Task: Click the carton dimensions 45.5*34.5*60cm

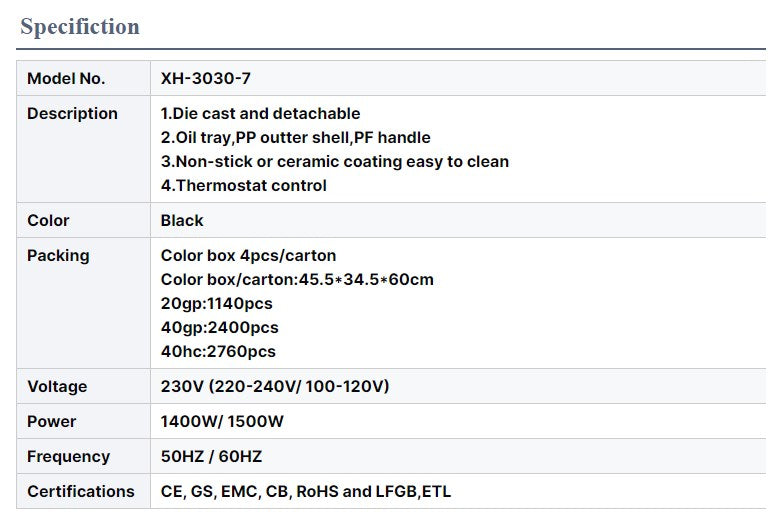Action: click(297, 280)
